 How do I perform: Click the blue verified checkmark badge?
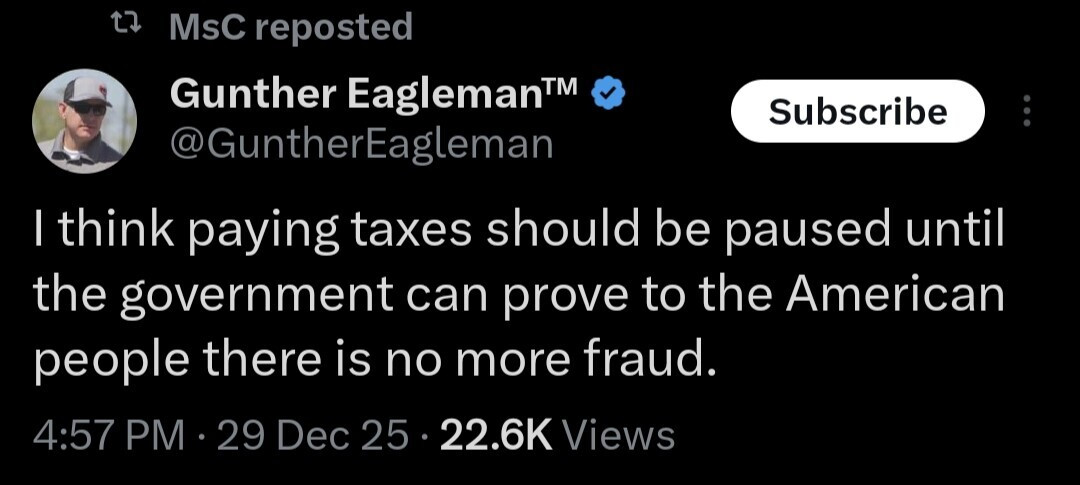[x=609, y=96]
